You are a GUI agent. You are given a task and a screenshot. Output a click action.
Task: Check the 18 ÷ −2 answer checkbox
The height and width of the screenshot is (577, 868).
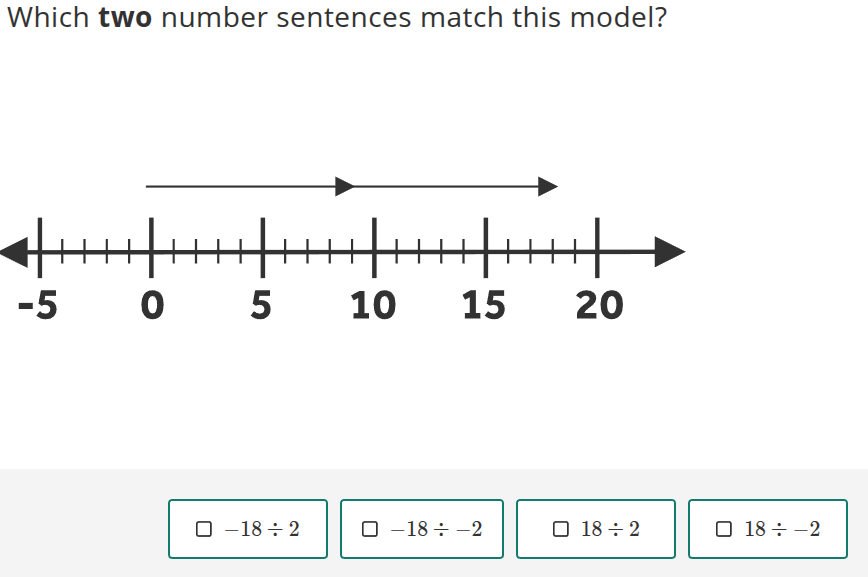click(x=723, y=528)
